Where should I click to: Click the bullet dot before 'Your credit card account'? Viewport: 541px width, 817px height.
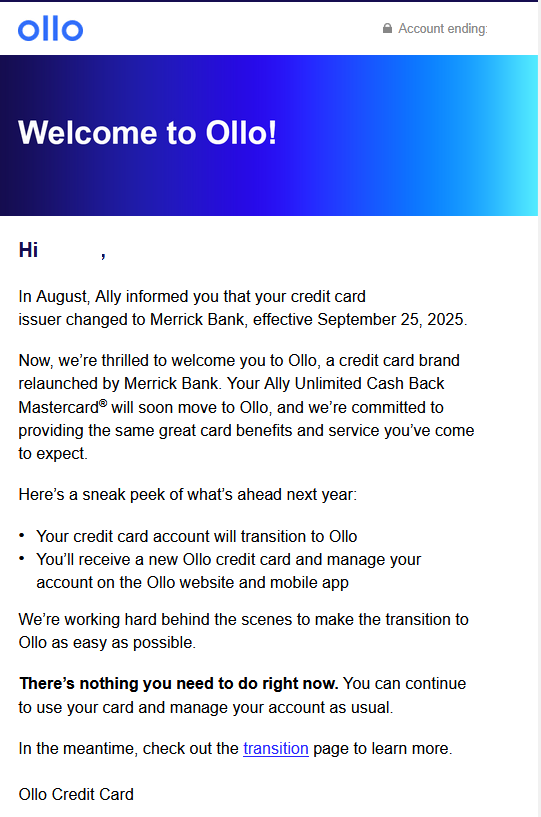(x=22, y=535)
